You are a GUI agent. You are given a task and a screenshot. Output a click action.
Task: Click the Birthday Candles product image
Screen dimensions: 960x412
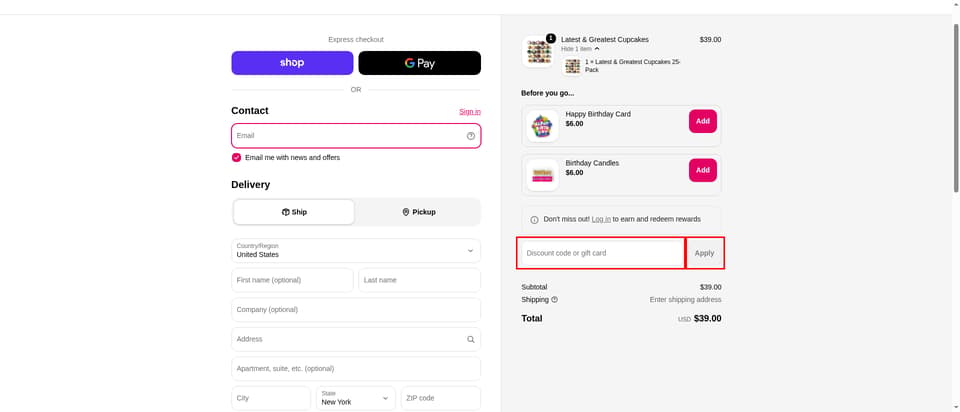[542, 175]
